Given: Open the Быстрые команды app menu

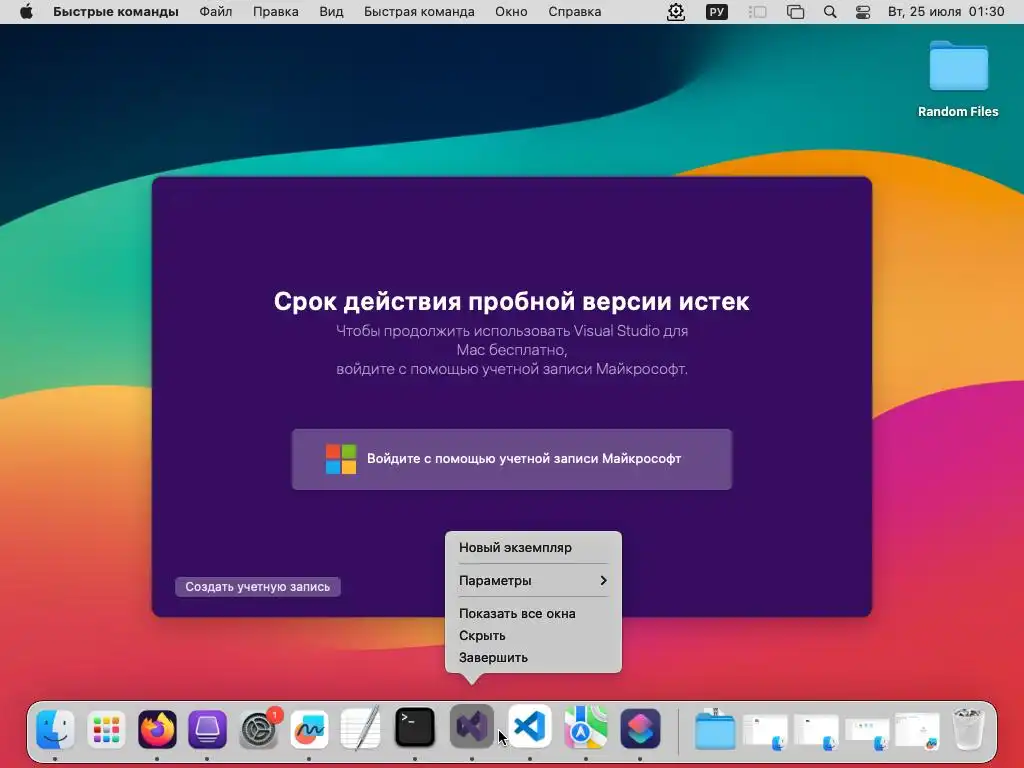Looking at the screenshot, I should coord(116,12).
